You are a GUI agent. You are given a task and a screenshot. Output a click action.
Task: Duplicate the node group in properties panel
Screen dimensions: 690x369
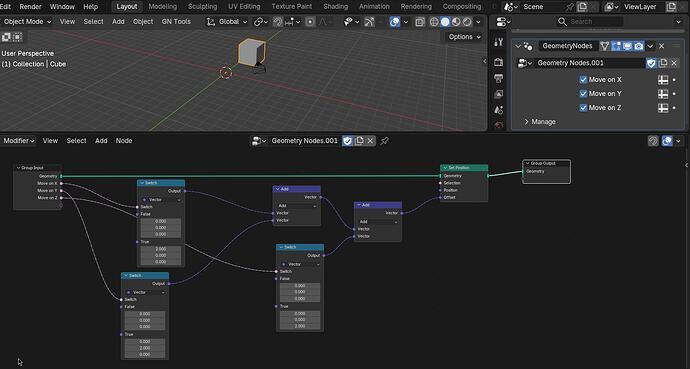coord(663,63)
